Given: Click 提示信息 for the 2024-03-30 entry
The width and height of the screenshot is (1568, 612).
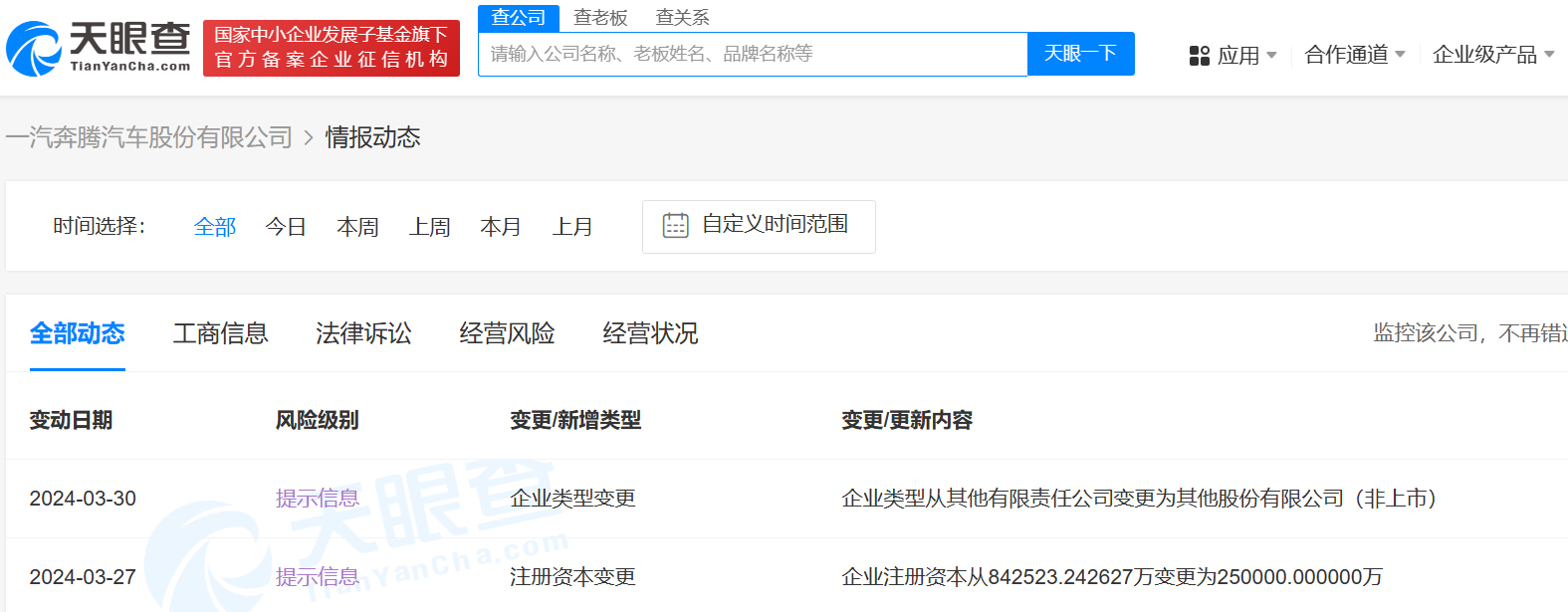Looking at the screenshot, I should (x=317, y=499).
